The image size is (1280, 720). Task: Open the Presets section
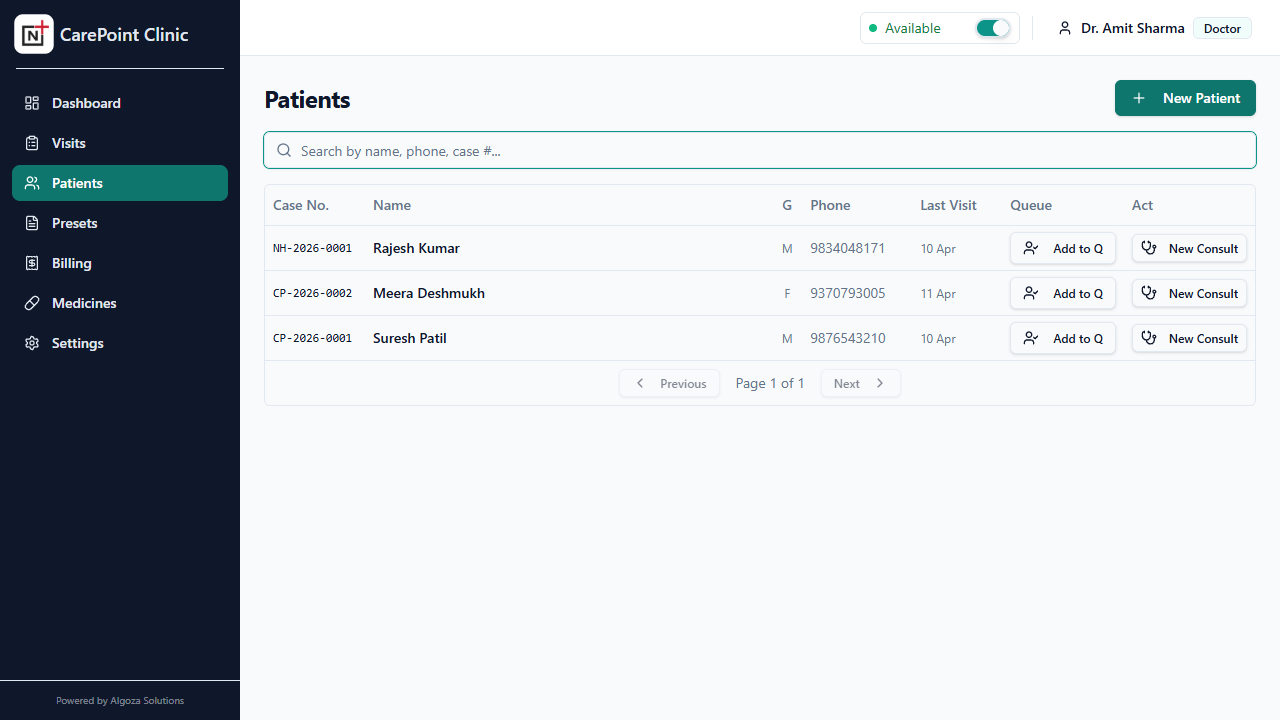click(76, 223)
